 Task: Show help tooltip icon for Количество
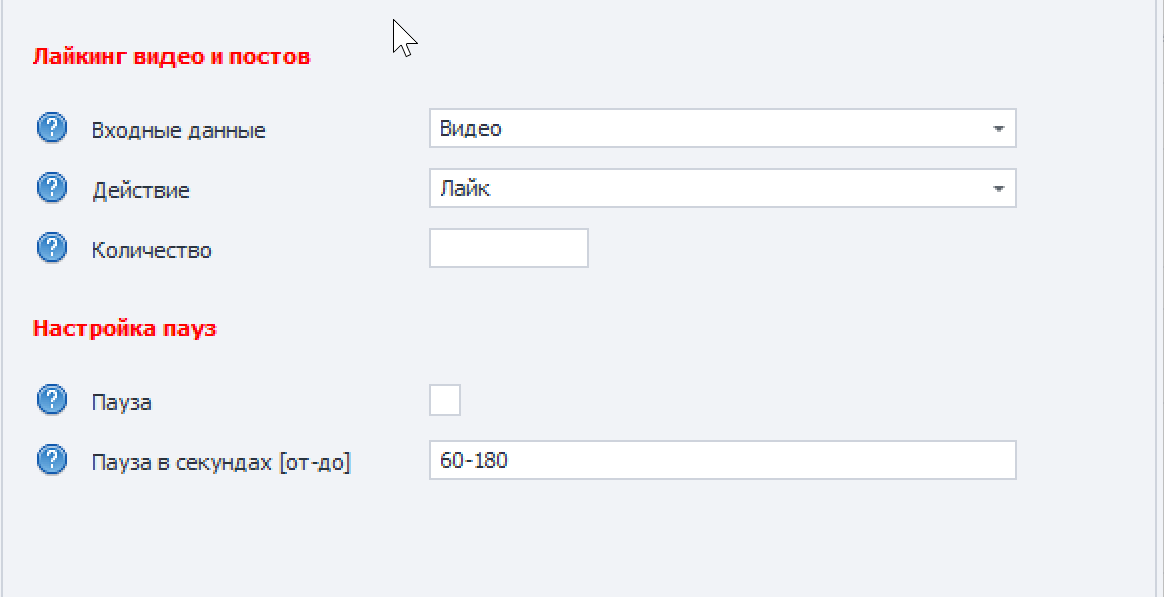tap(52, 248)
